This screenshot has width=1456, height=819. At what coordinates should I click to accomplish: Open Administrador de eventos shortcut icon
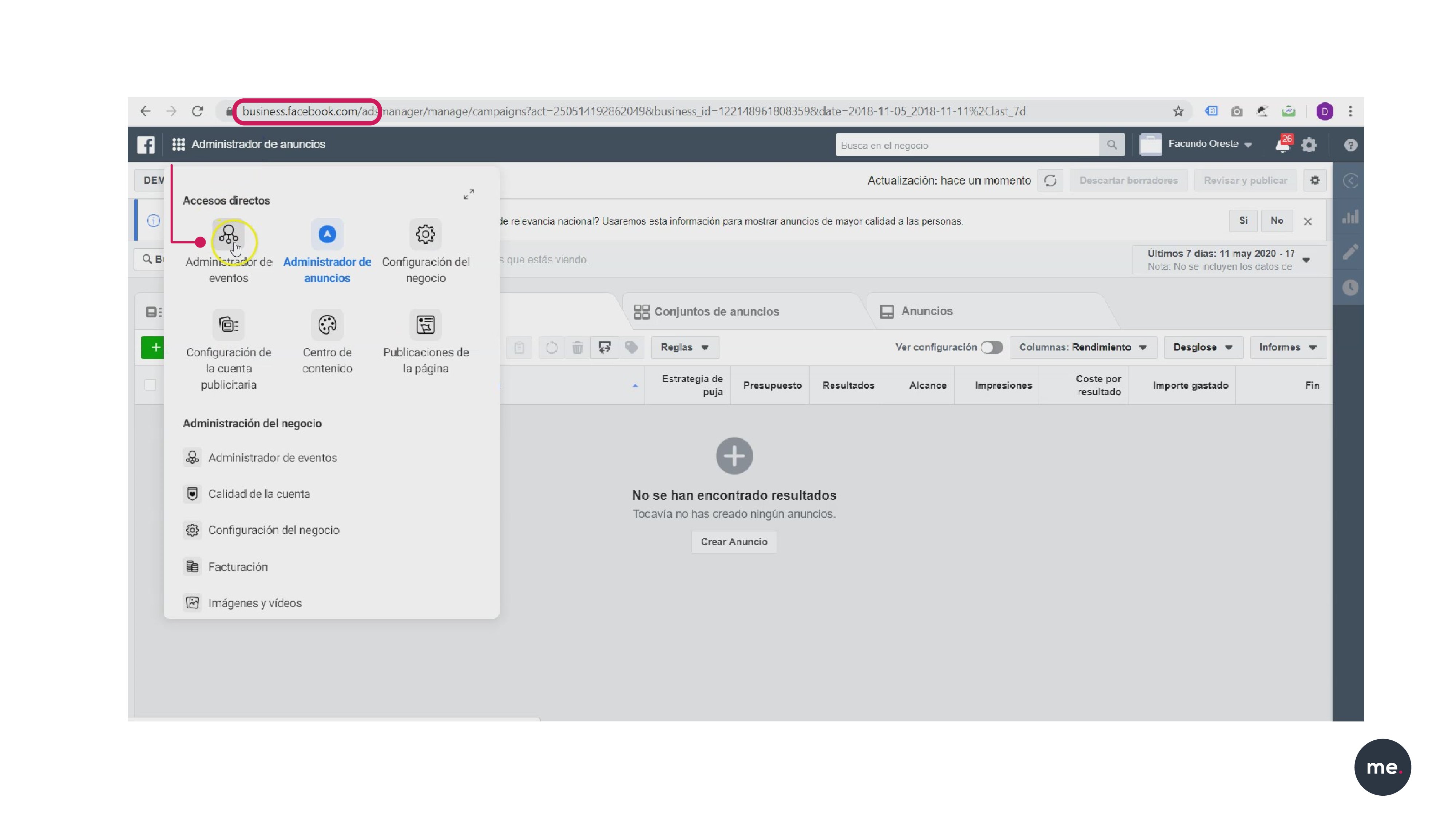[228, 234]
